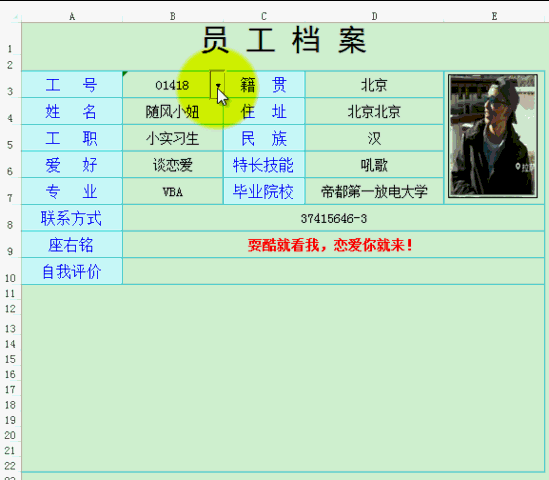Select cell containing 谈恋爱
This screenshot has width=549, height=480.
pyautogui.click(x=173, y=165)
